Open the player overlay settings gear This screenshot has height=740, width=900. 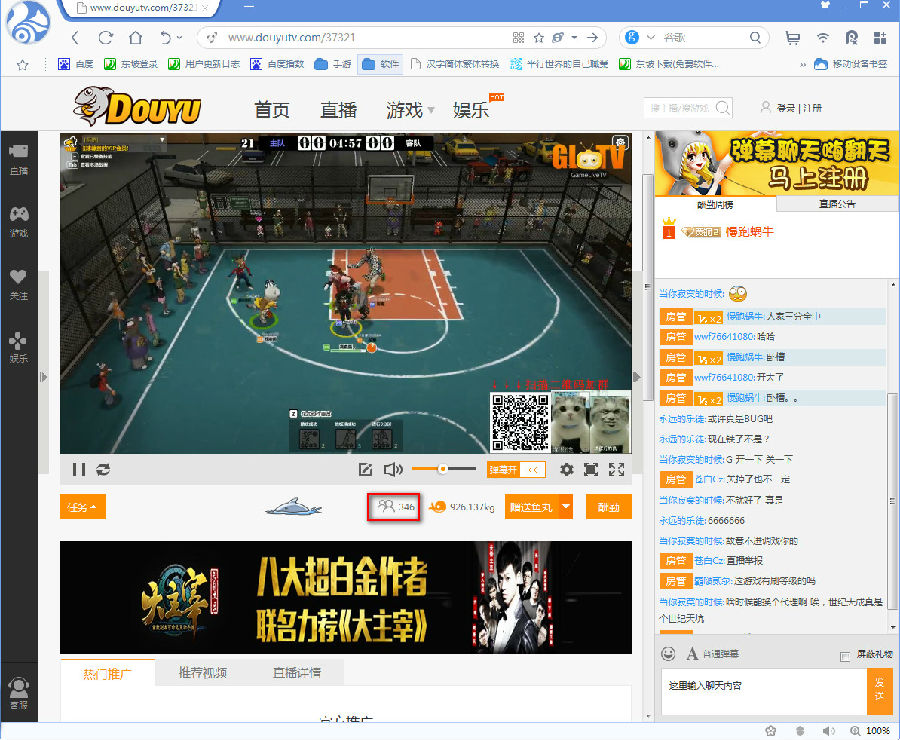pyautogui.click(x=620, y=141)
